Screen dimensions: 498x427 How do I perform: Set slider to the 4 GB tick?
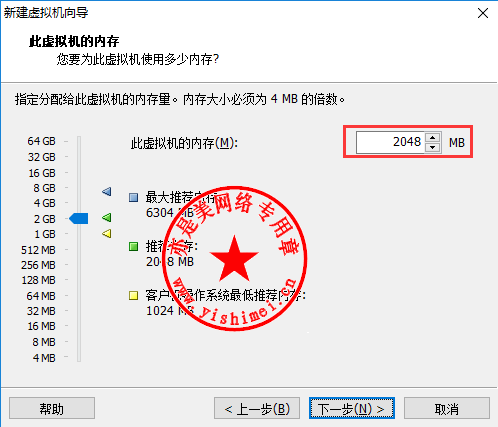[x=79, y=203]
